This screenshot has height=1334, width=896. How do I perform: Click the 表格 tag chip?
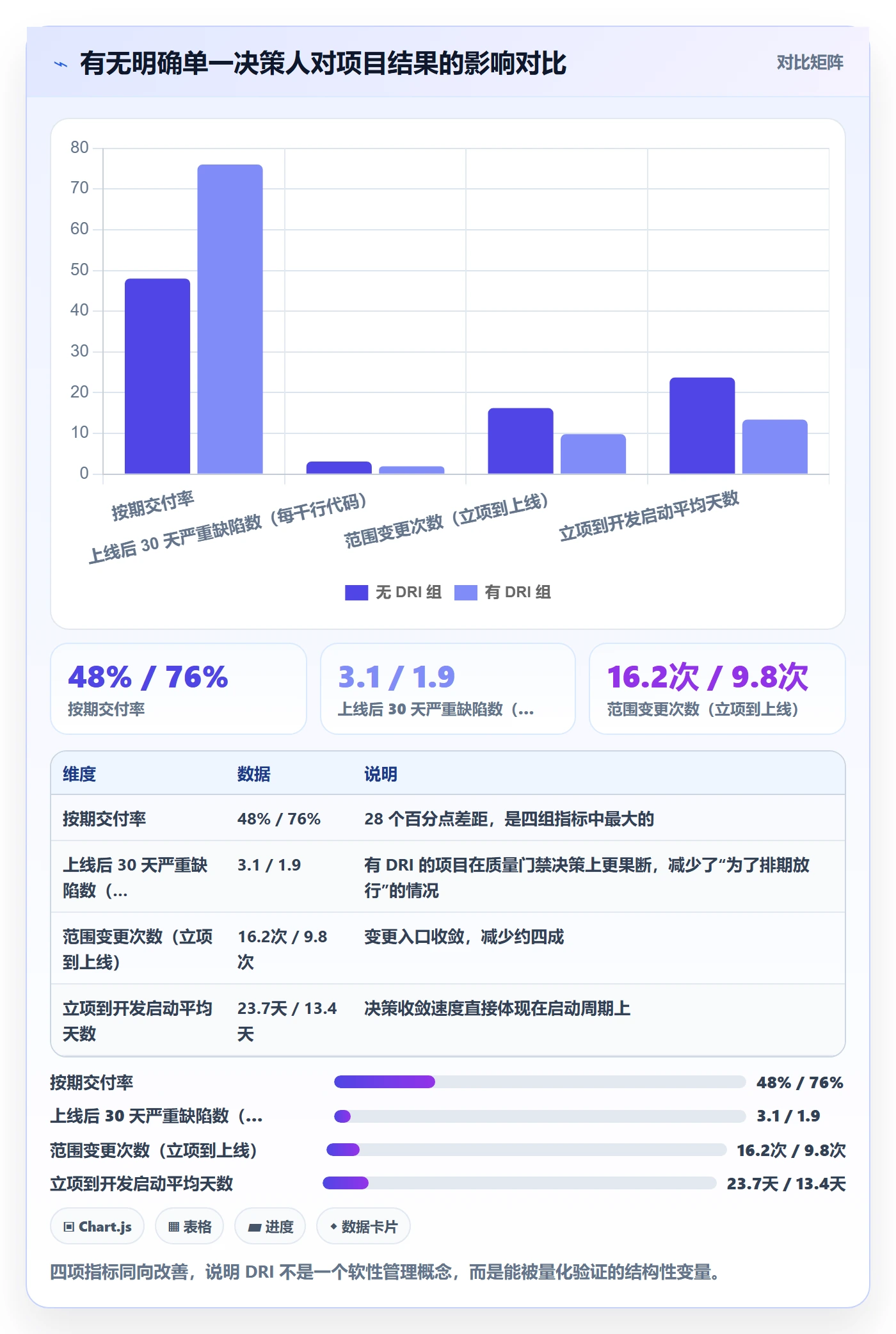[x=189, y=1226]
